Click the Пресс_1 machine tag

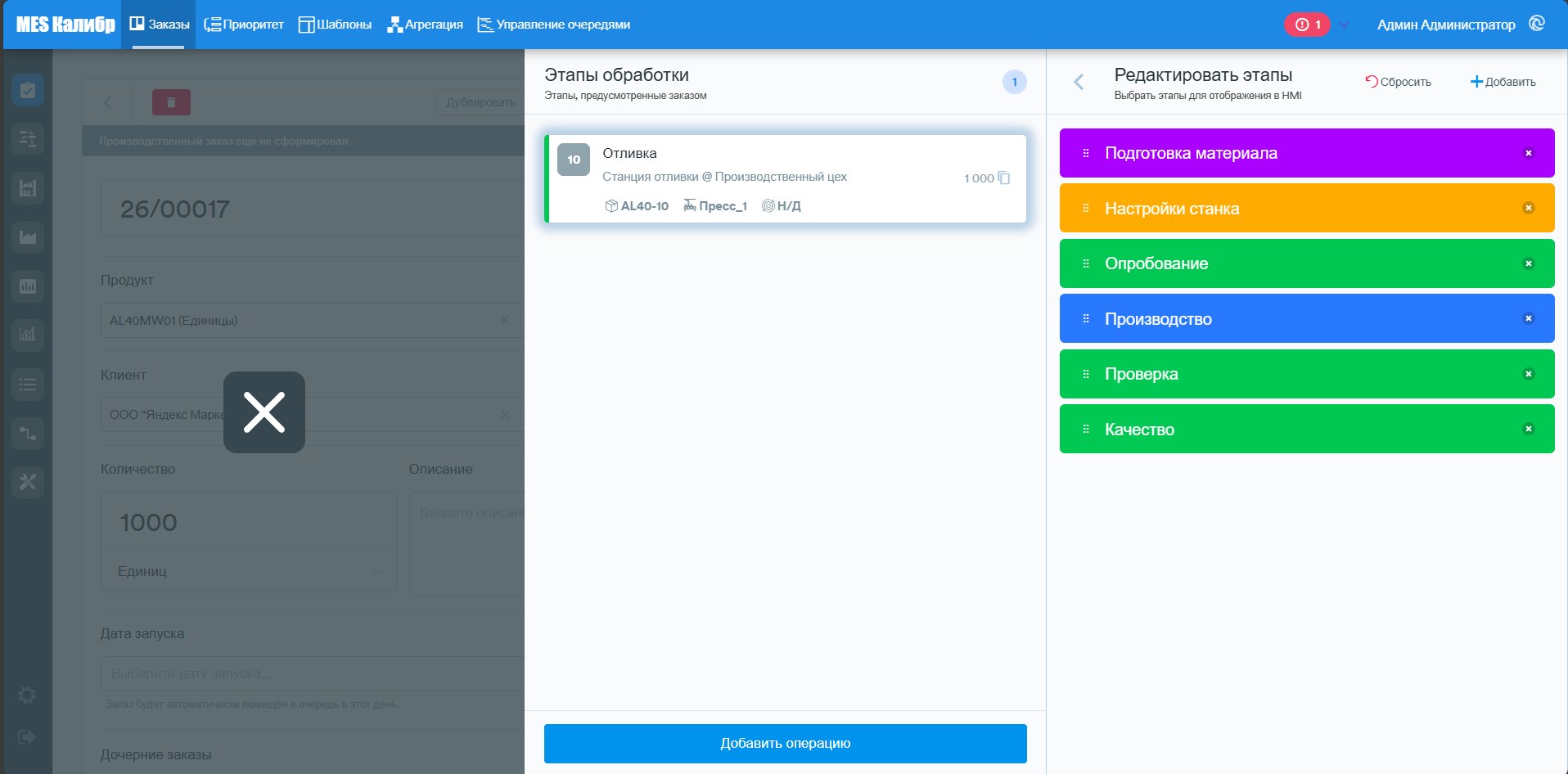coord(715,206)
